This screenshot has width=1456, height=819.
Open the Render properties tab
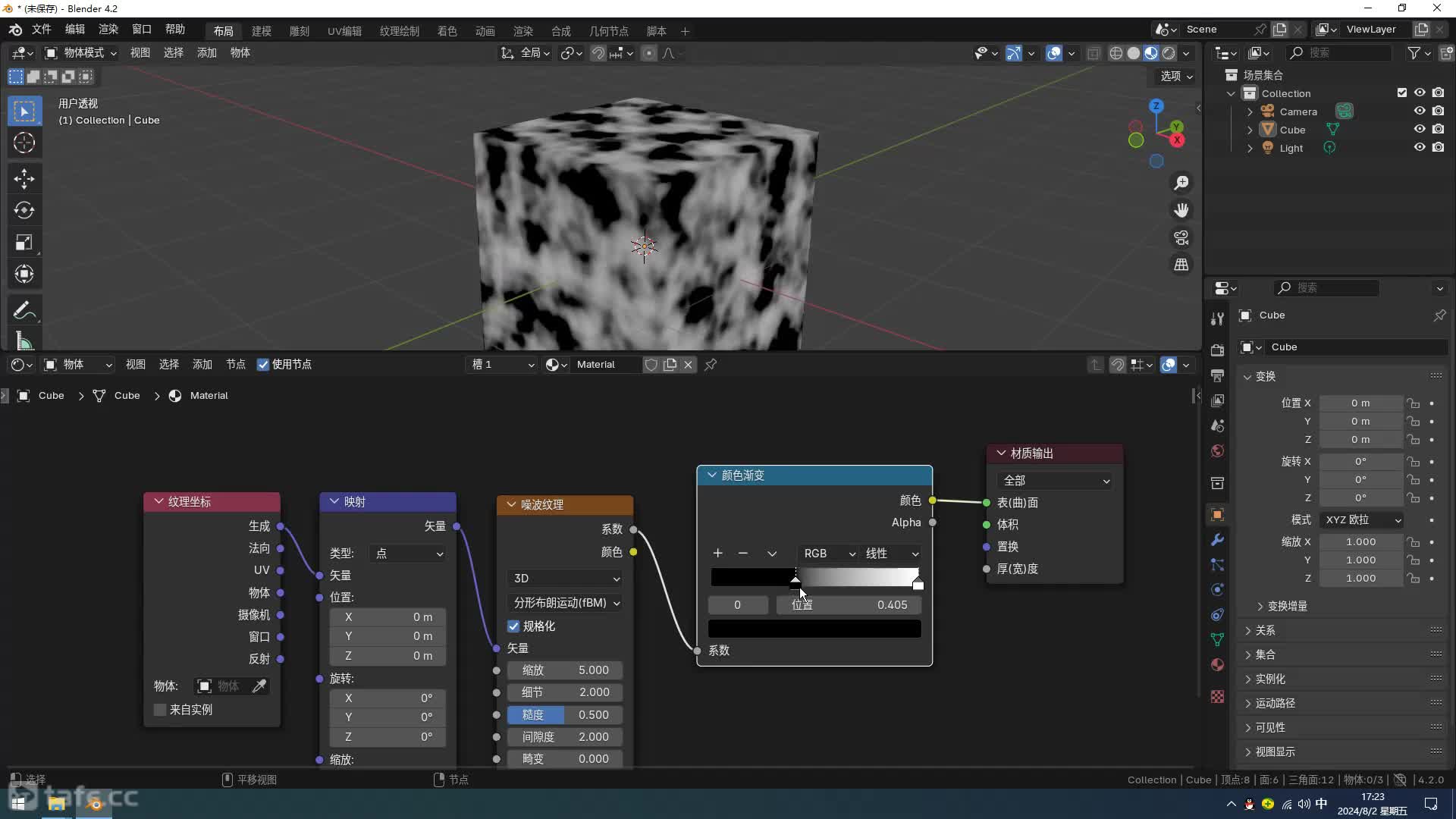[x=1217, y=350]
